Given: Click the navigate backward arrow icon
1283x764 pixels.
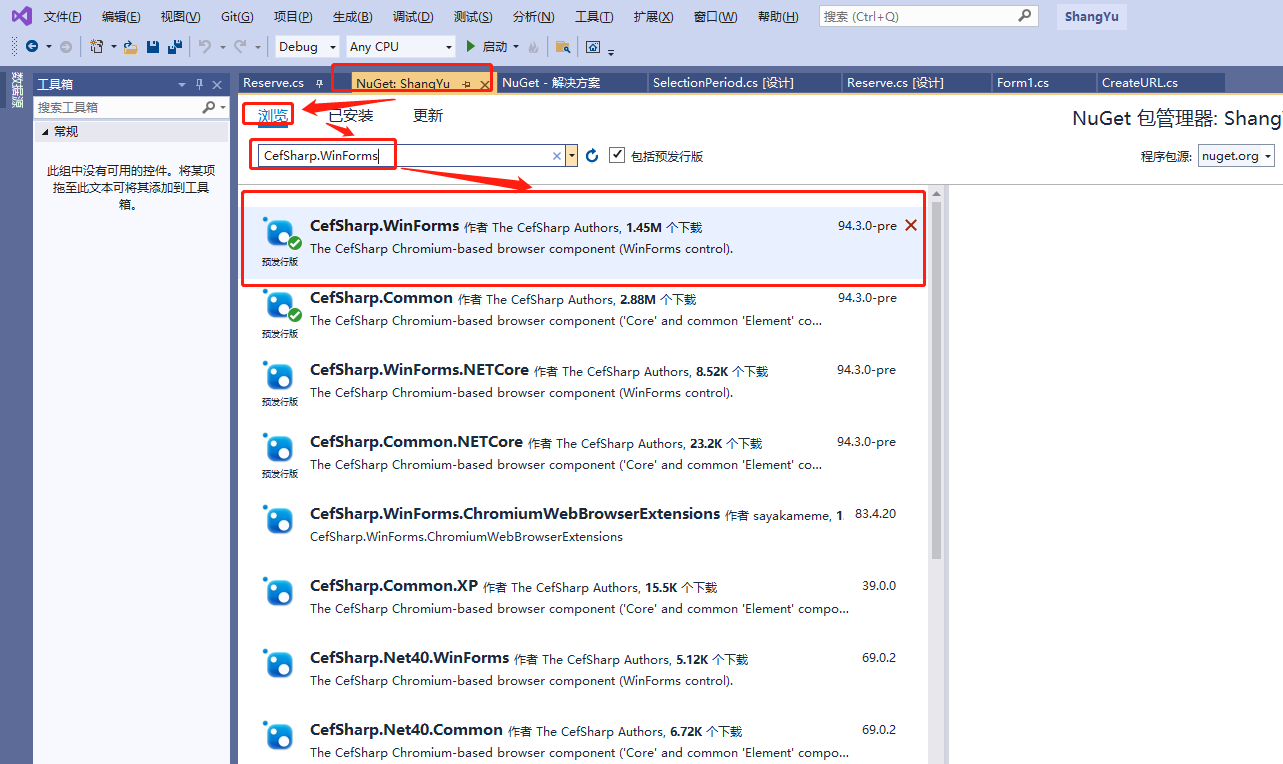Looking at the screenshot, I should [32, 47].
